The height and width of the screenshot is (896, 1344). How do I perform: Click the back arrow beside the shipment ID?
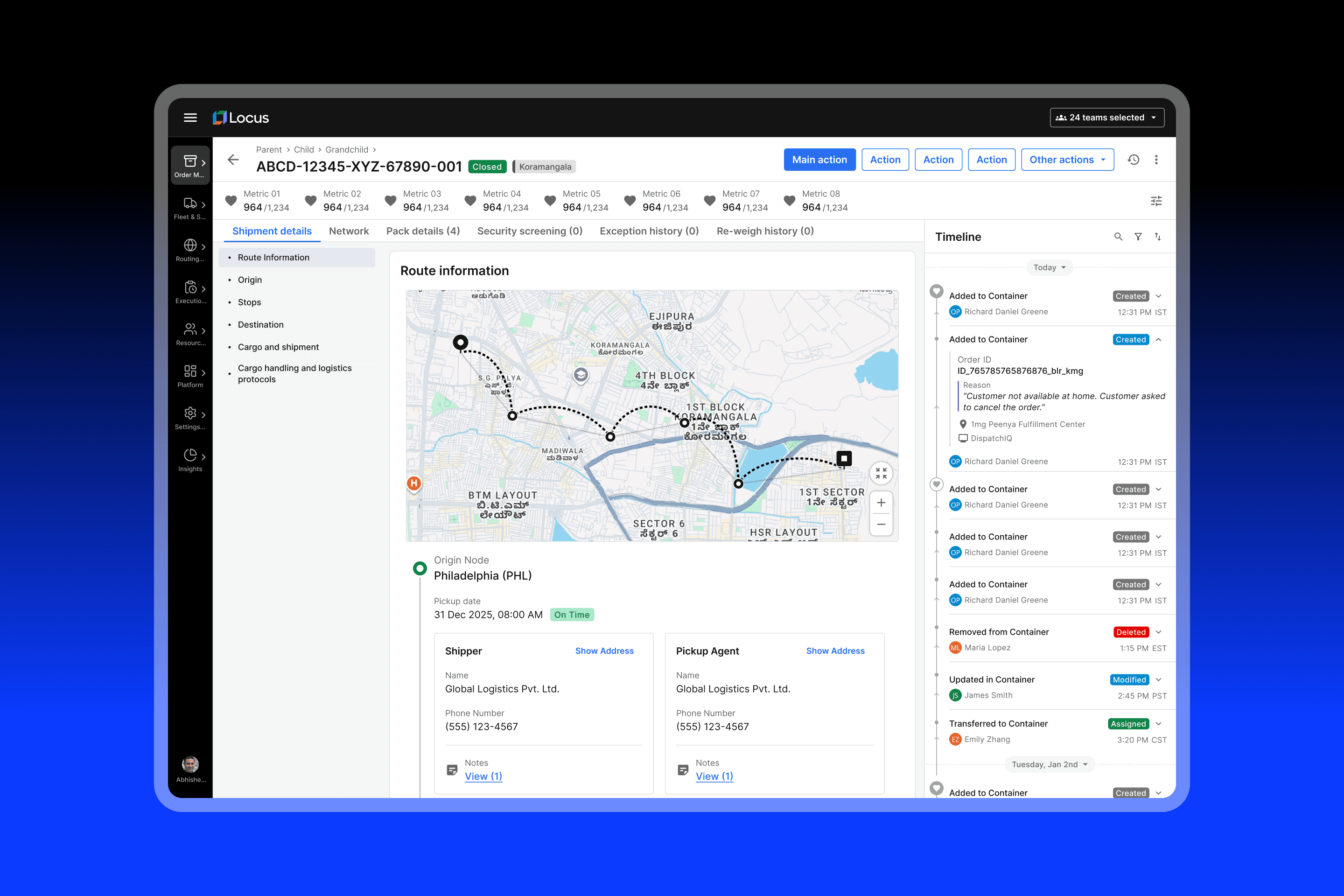(x=233, y=160)
